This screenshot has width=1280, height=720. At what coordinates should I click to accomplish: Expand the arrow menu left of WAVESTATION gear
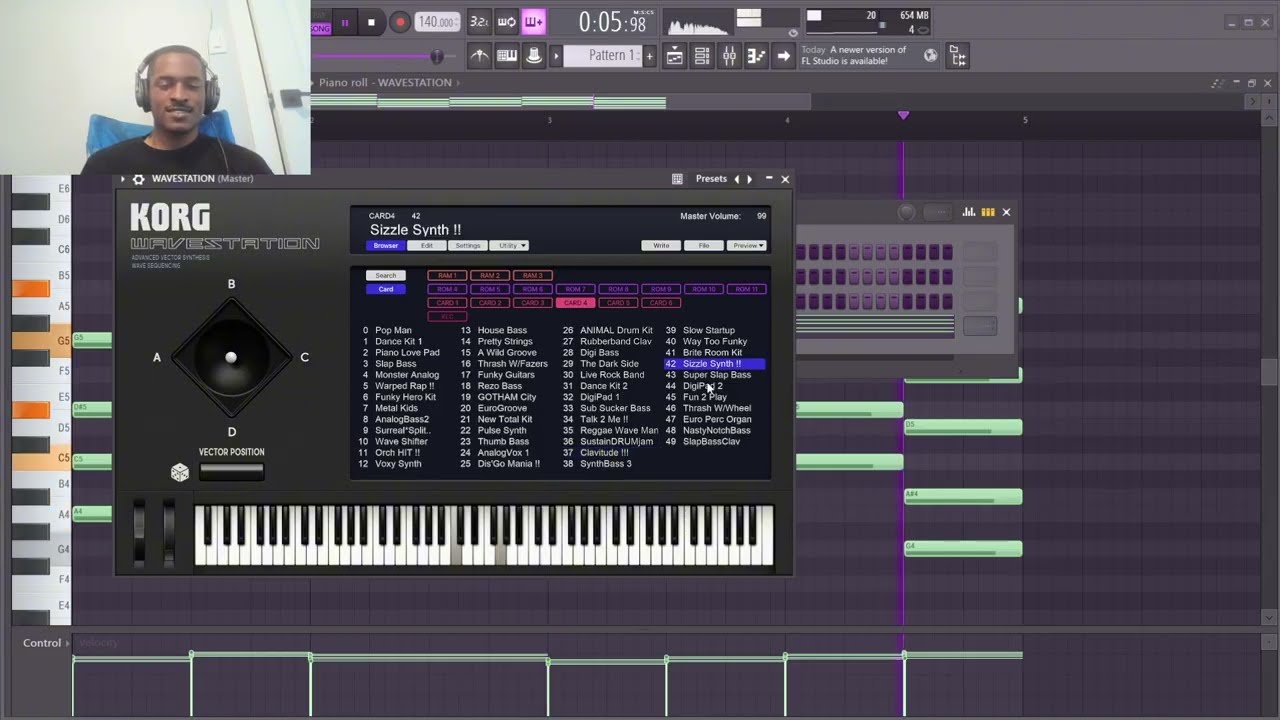pos(123,179)
